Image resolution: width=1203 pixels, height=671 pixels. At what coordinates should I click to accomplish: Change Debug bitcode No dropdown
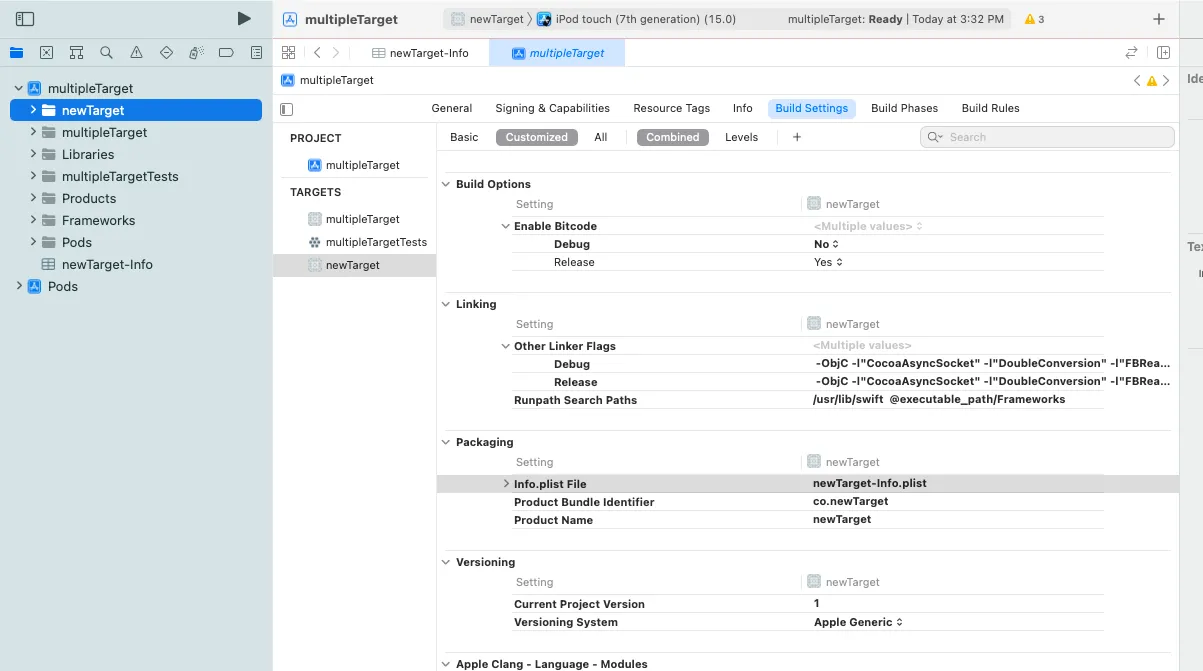(x=827, y=244)
